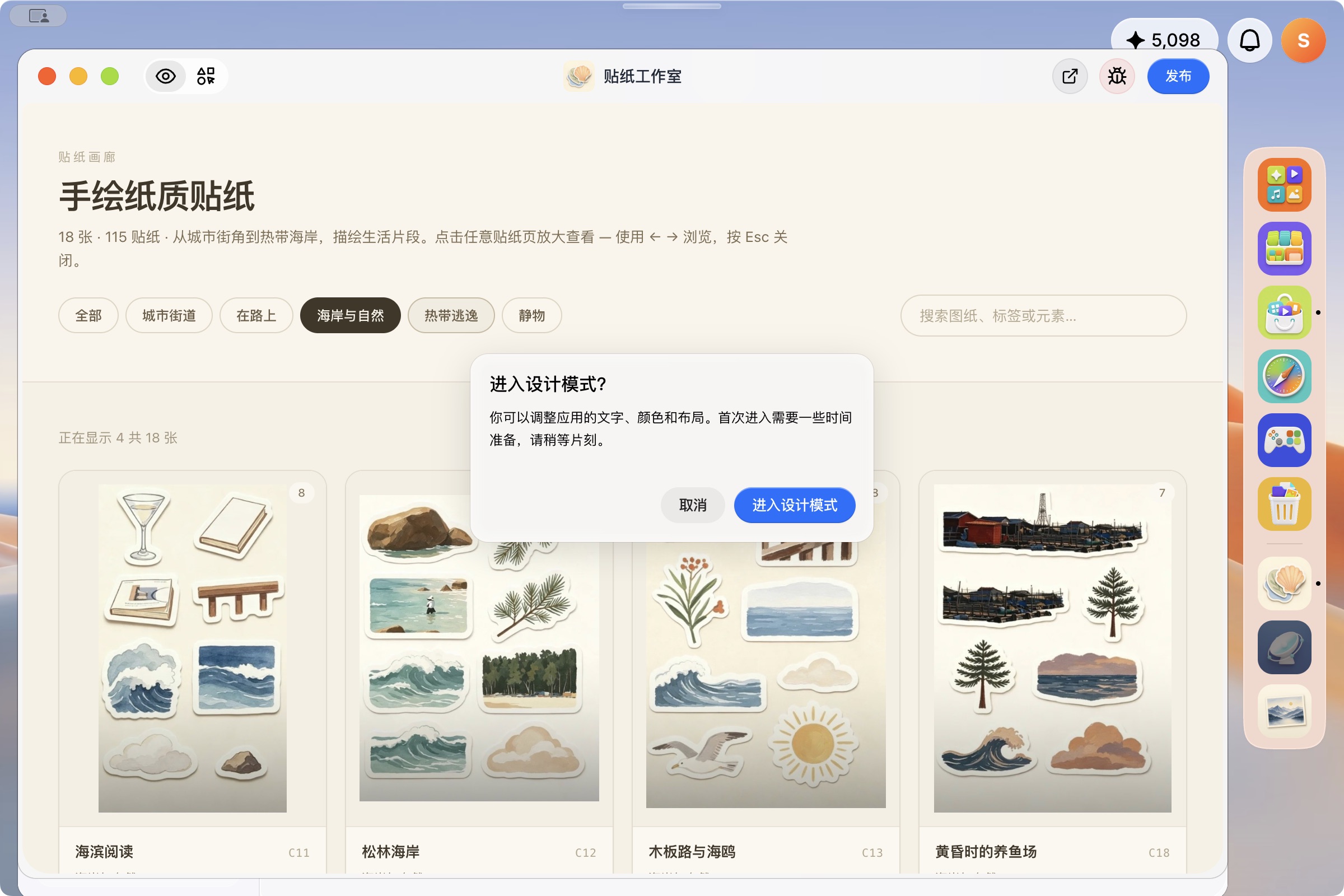Select the 在路上 filter tab

click(256, 315)
